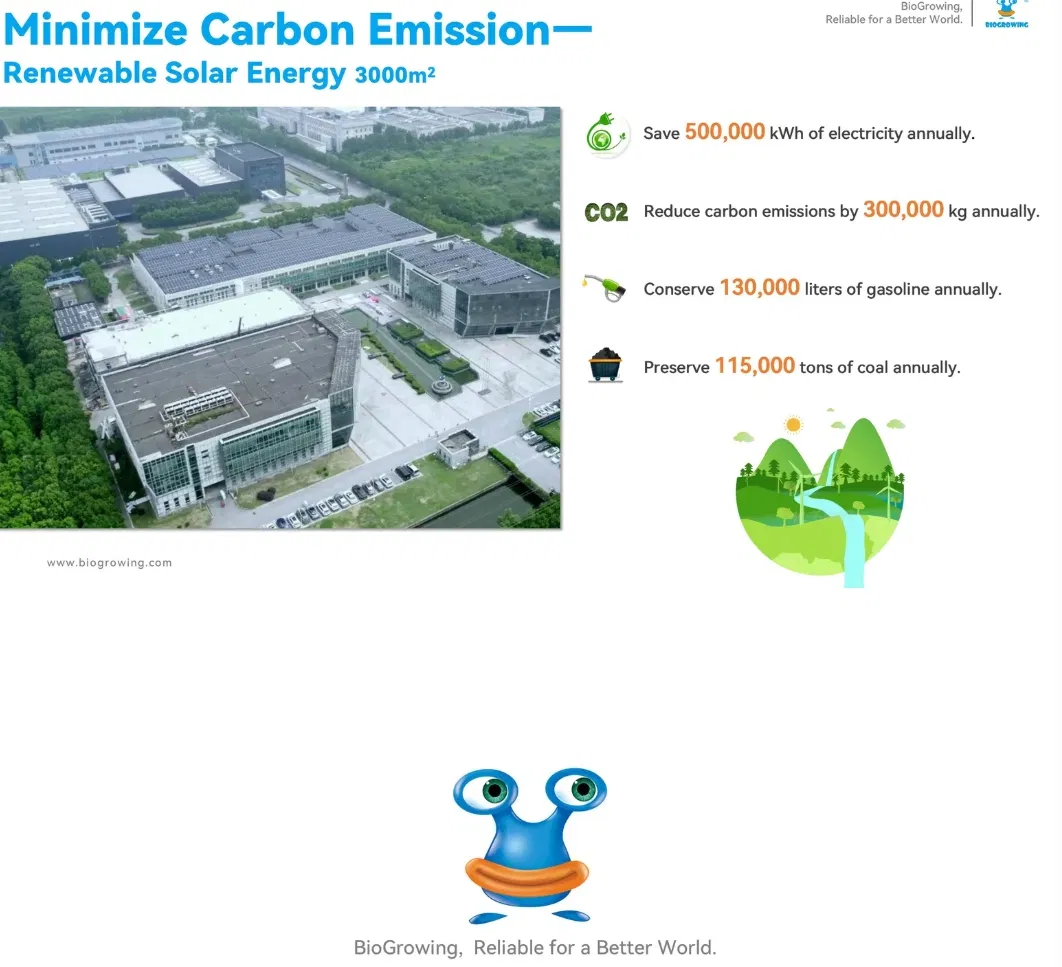Click the coal cart icon
The width and height of the screenshot is (1062, 967).
pyautogui.click(x=605, y=365)
